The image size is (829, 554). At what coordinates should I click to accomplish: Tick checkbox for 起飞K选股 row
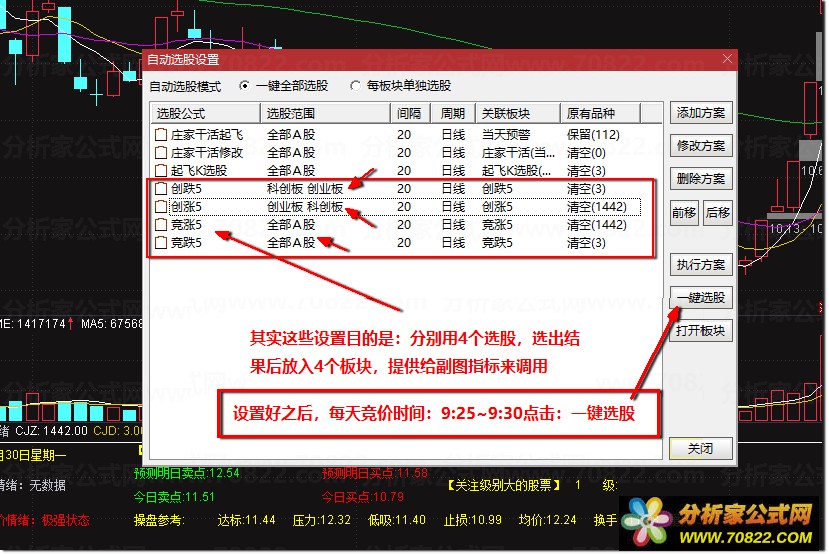point(161,171)
